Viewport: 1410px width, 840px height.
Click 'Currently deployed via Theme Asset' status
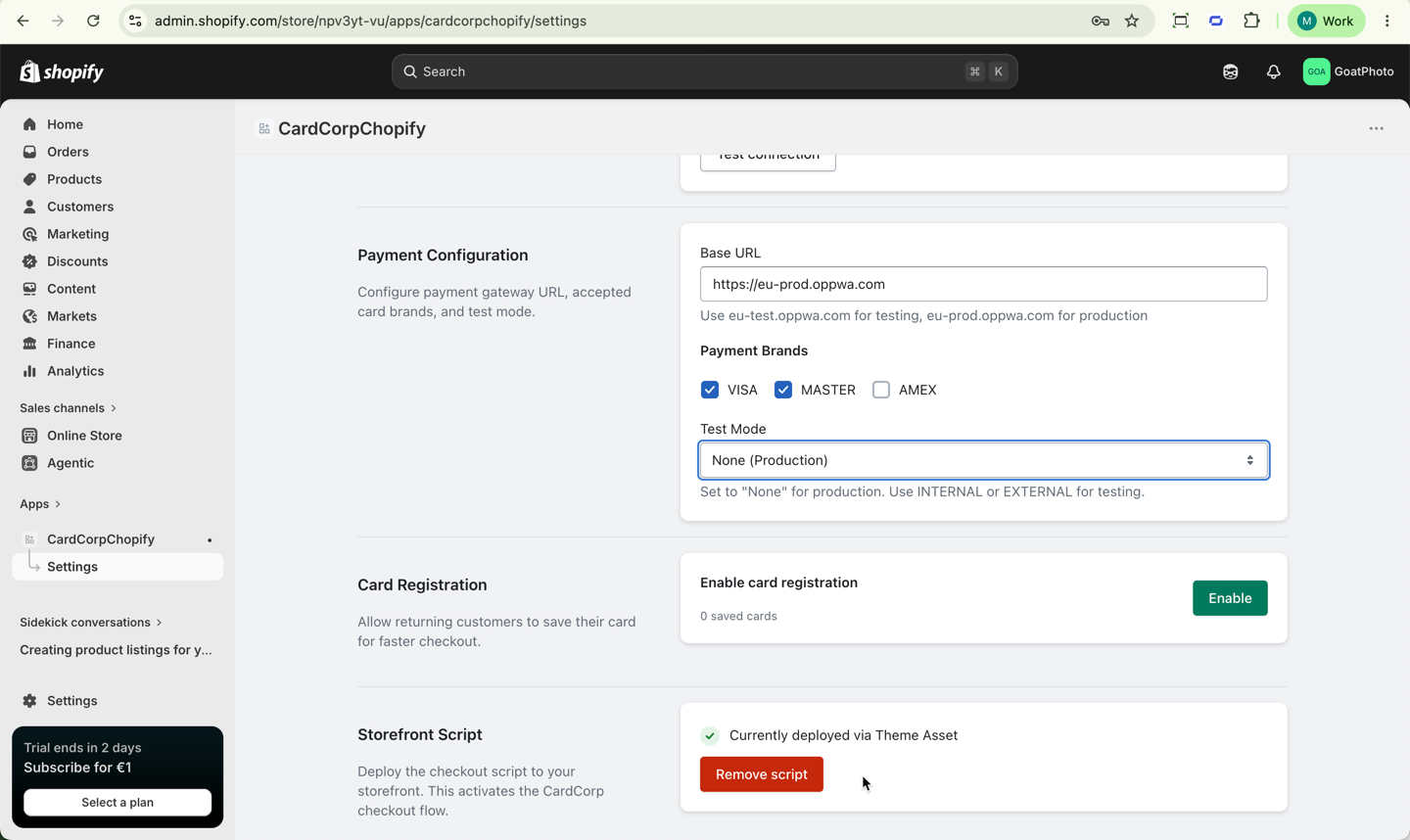coord(843,735)
